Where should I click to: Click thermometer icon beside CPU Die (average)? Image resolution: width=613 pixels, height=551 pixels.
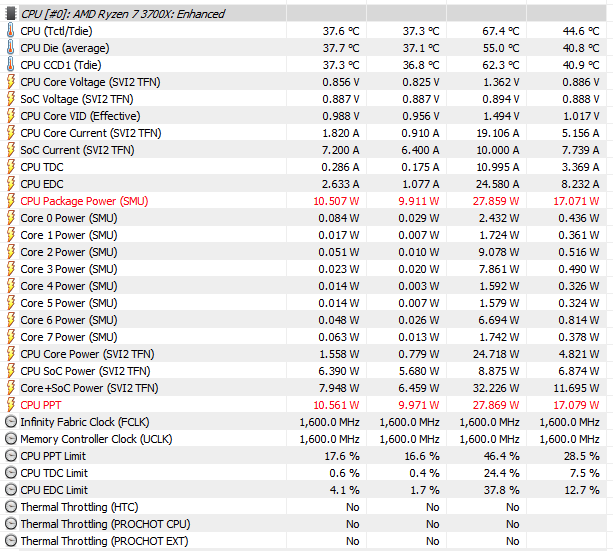click(11, 48)
